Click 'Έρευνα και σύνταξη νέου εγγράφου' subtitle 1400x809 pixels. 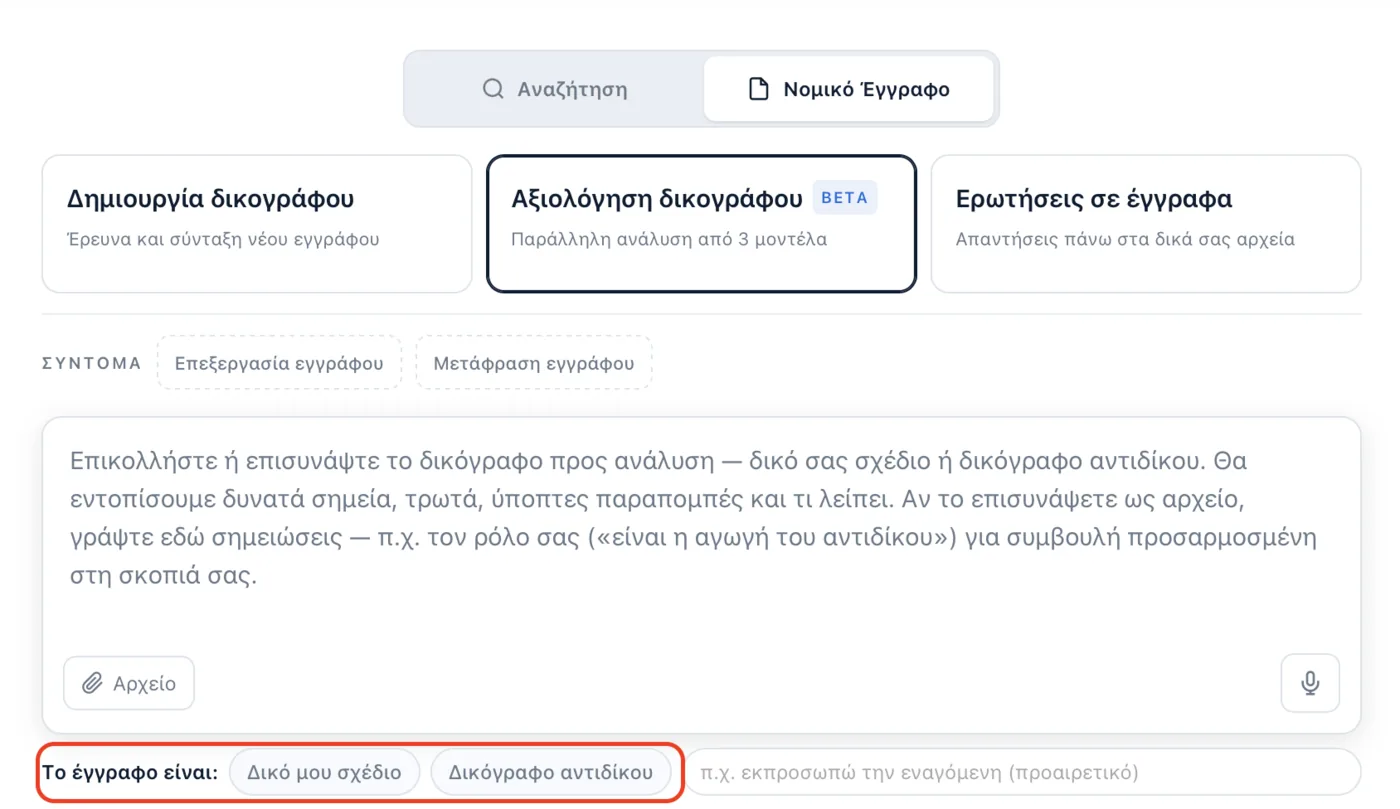click(x=223, y=240)
